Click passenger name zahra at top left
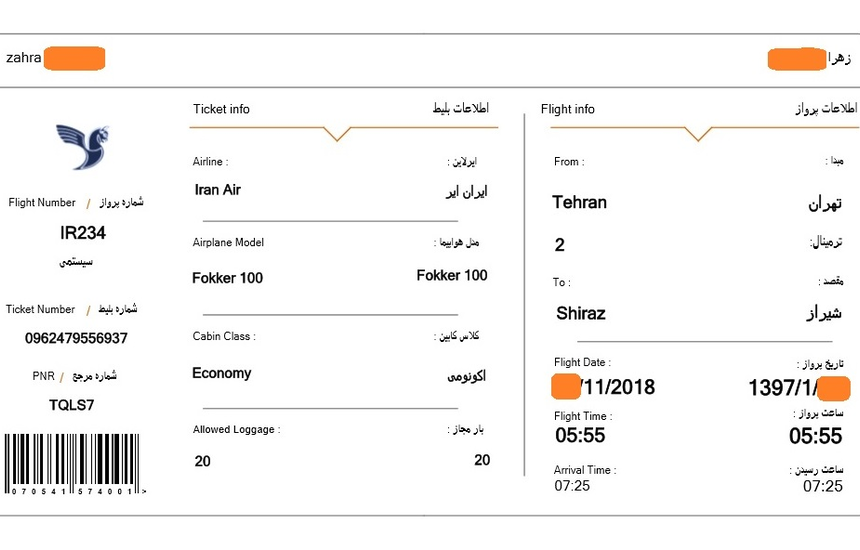 click(24, 58)
